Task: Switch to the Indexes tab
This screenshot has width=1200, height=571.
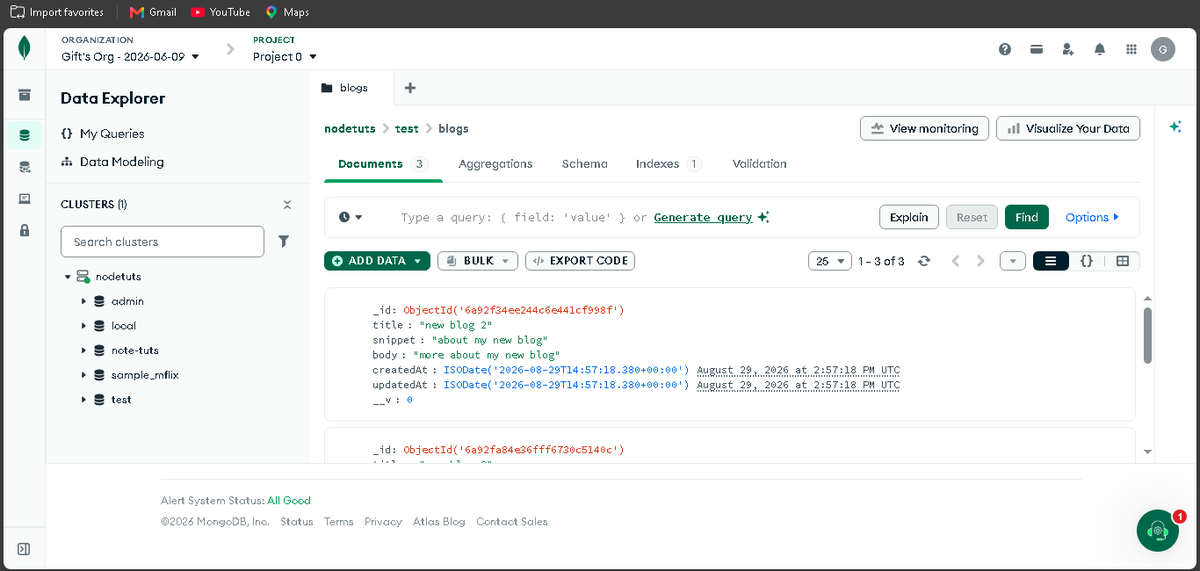Action: click(669, 164)
